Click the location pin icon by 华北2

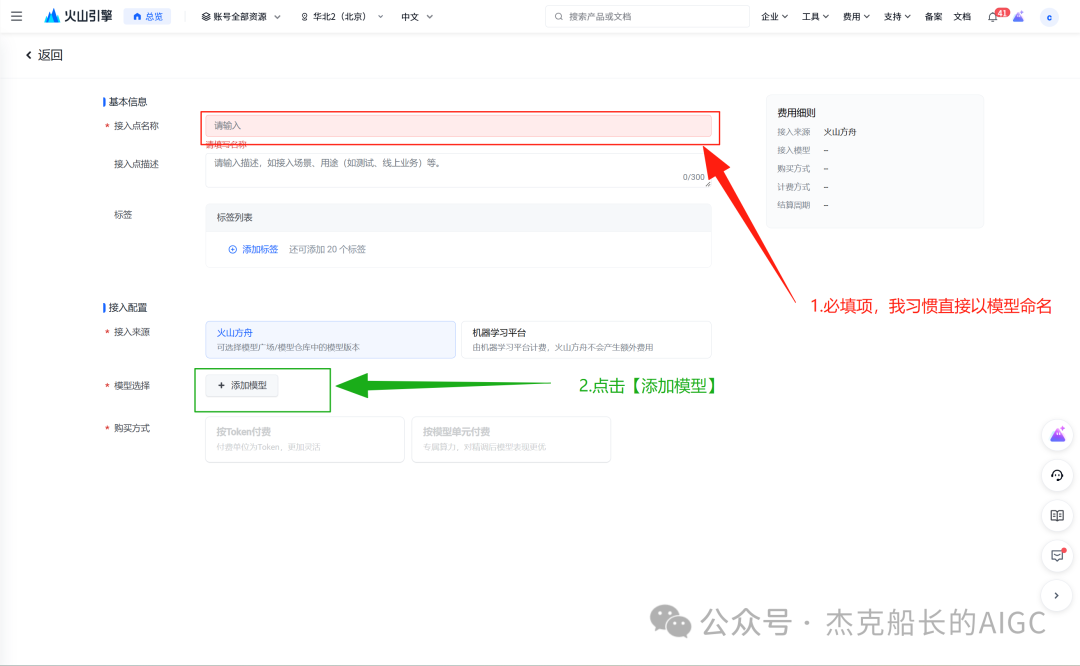304,17
